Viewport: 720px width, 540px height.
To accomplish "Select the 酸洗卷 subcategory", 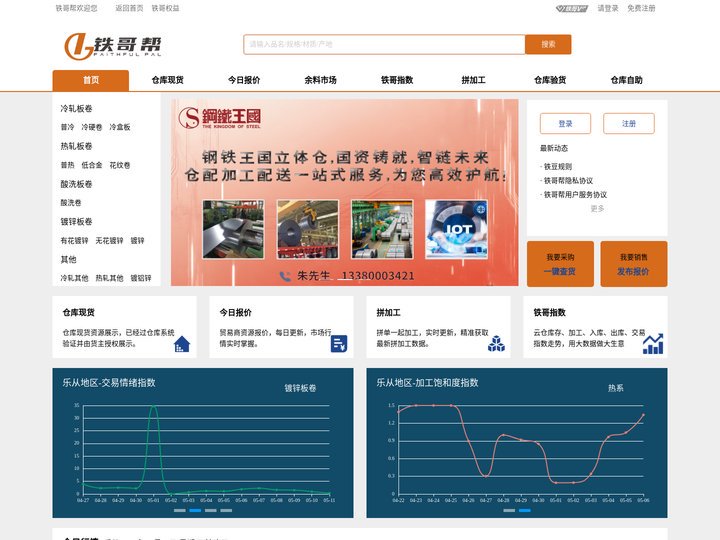I will click(71, 203).
